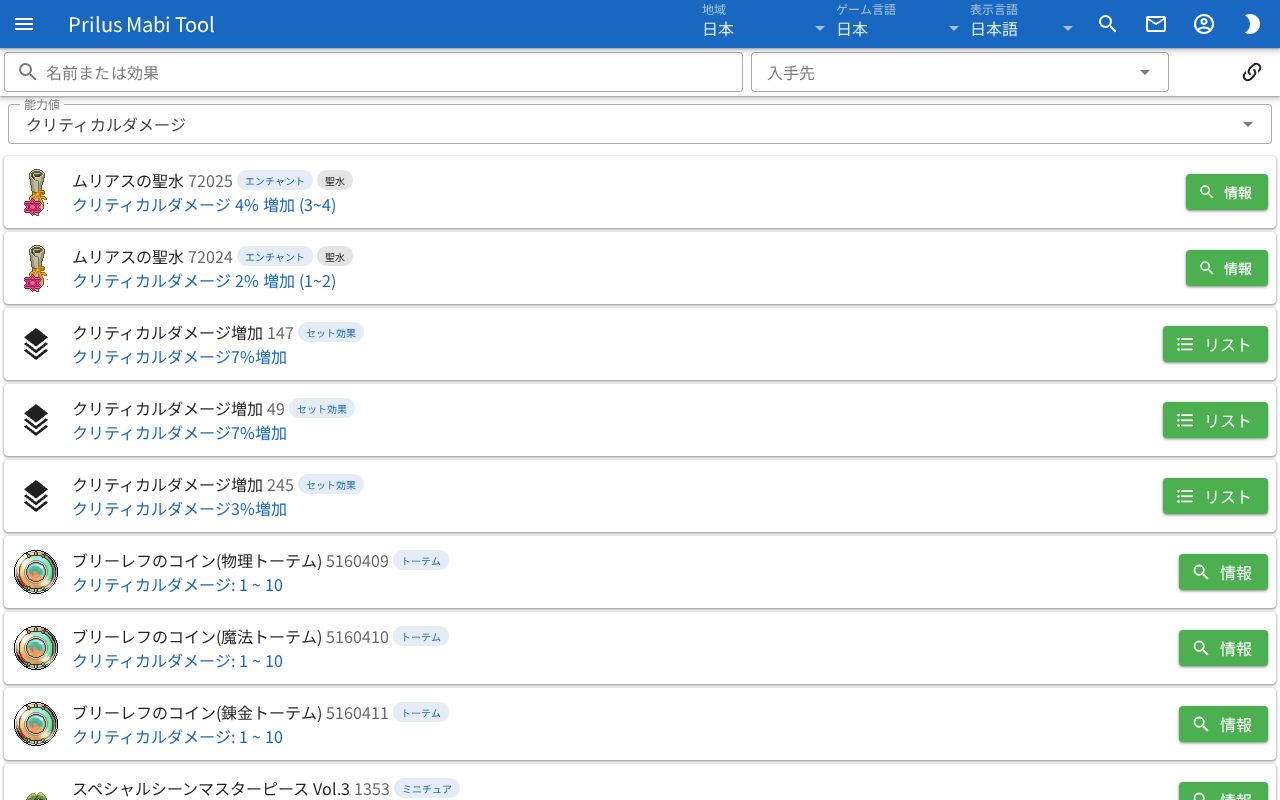Screen dimensions: 1280x800
Task: Click the set-effect 245 stack icon
Action: coord(36,496)
